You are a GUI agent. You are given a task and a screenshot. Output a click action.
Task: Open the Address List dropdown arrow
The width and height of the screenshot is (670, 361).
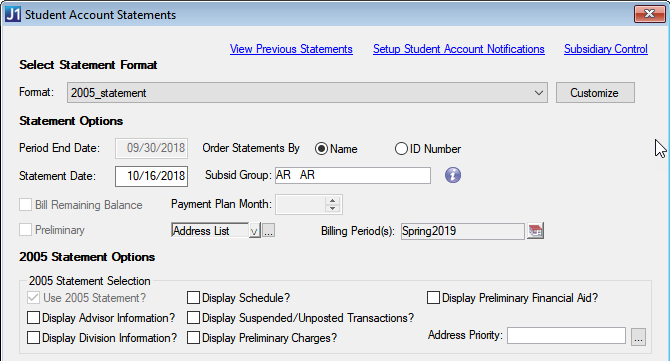[x=254, y=231]
